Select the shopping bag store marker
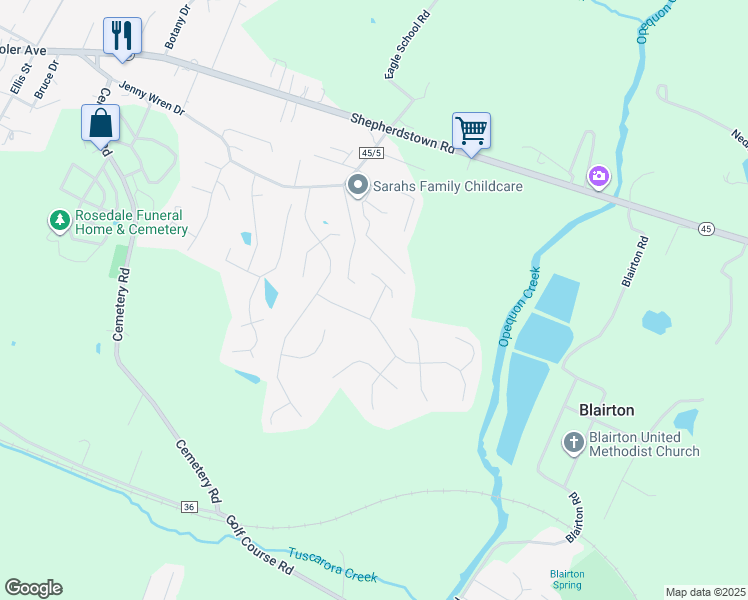 (100, 125)
